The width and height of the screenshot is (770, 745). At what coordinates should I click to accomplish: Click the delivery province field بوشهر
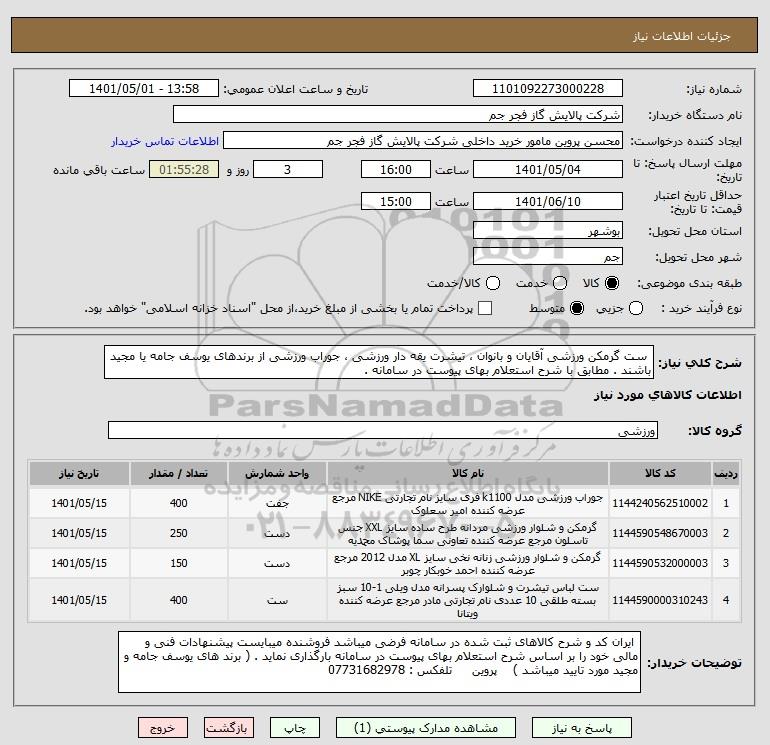[548, 231]
